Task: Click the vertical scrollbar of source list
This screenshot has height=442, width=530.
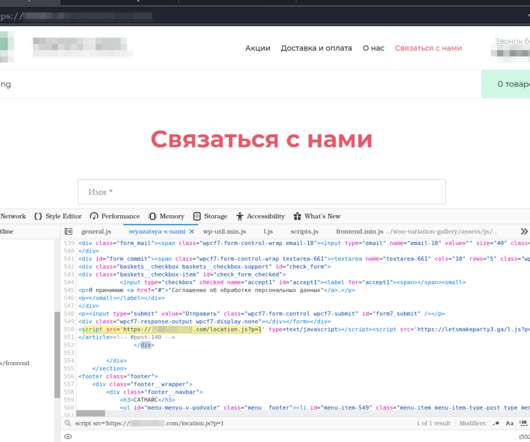Action: coord(57,355)
